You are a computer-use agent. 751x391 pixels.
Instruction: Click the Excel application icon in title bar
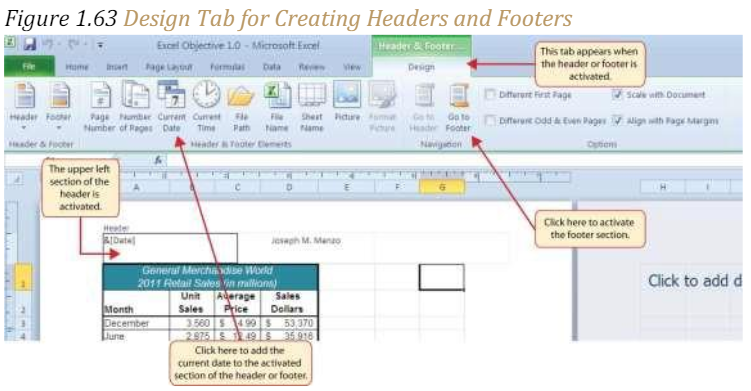11,43
